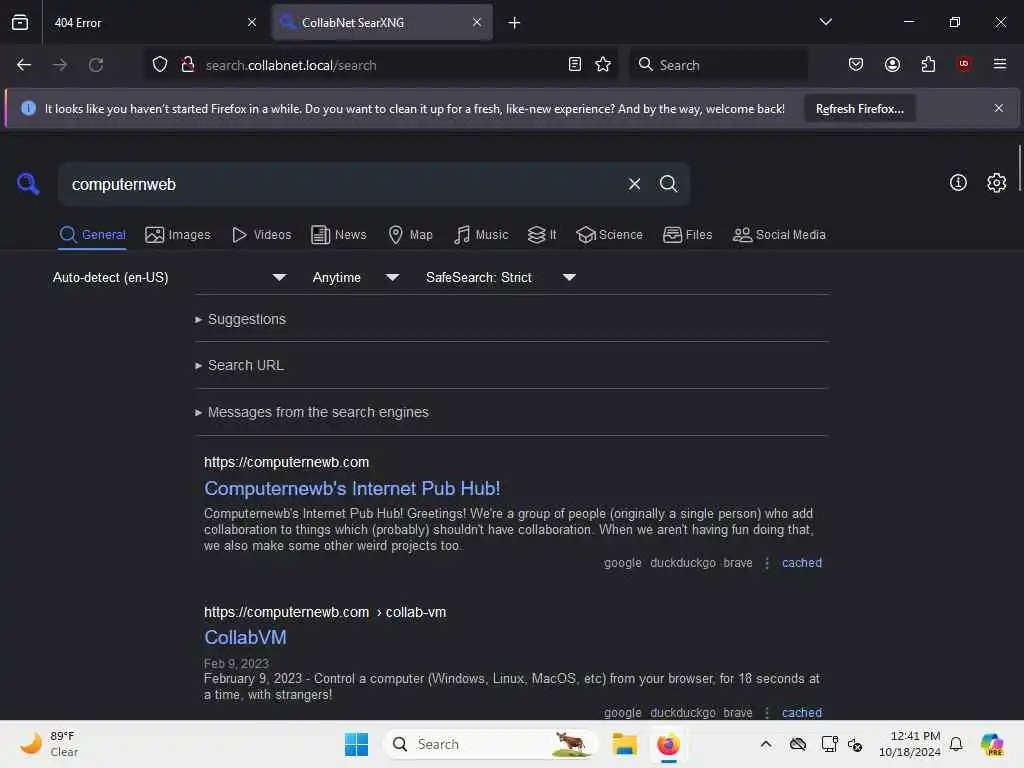
Task: Close the CollabNet SearXNG tab
Action: tap(477, 22)
